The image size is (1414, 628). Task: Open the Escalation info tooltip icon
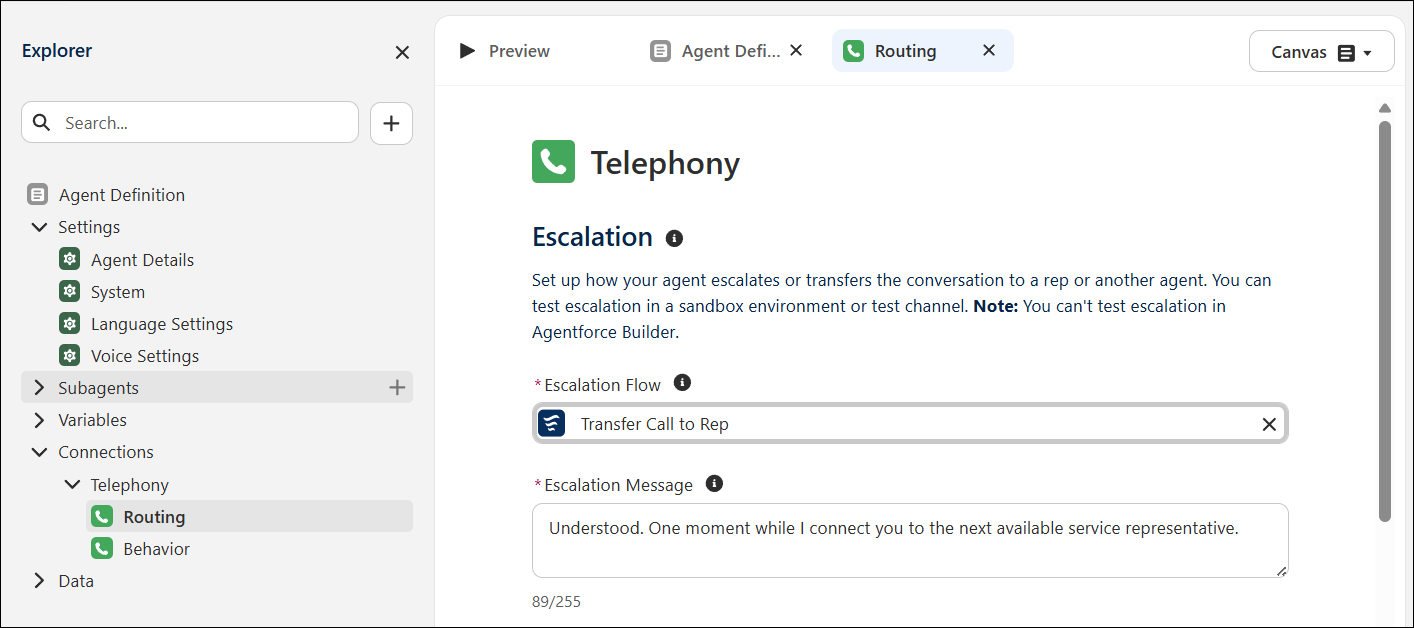(x=674, y=238)
